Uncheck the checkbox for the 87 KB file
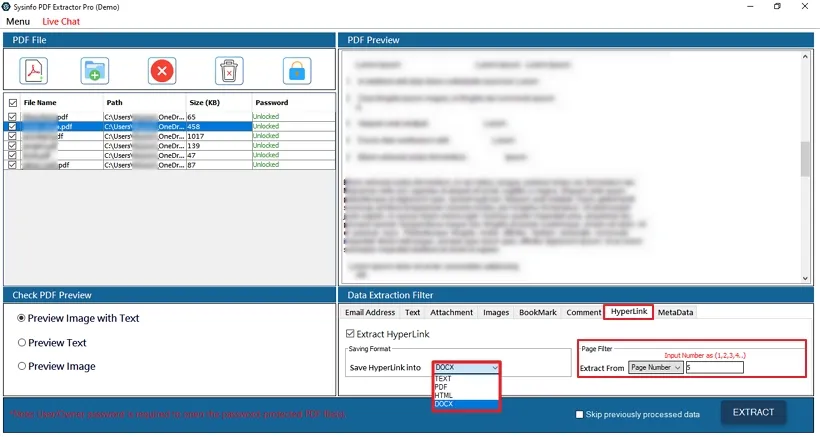The image size is (820, 437). point(13,165)
